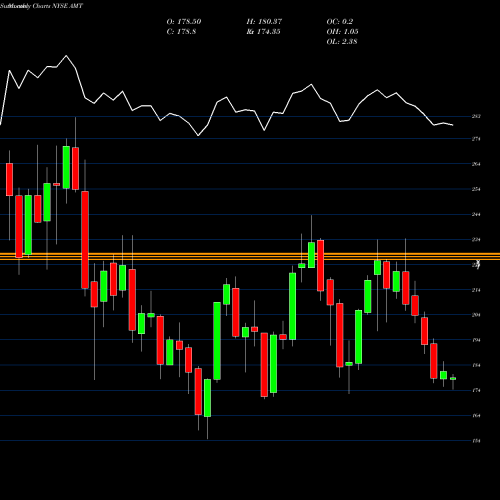
Task: Click the 254 price axis label
Action: (x=476, y=189)
